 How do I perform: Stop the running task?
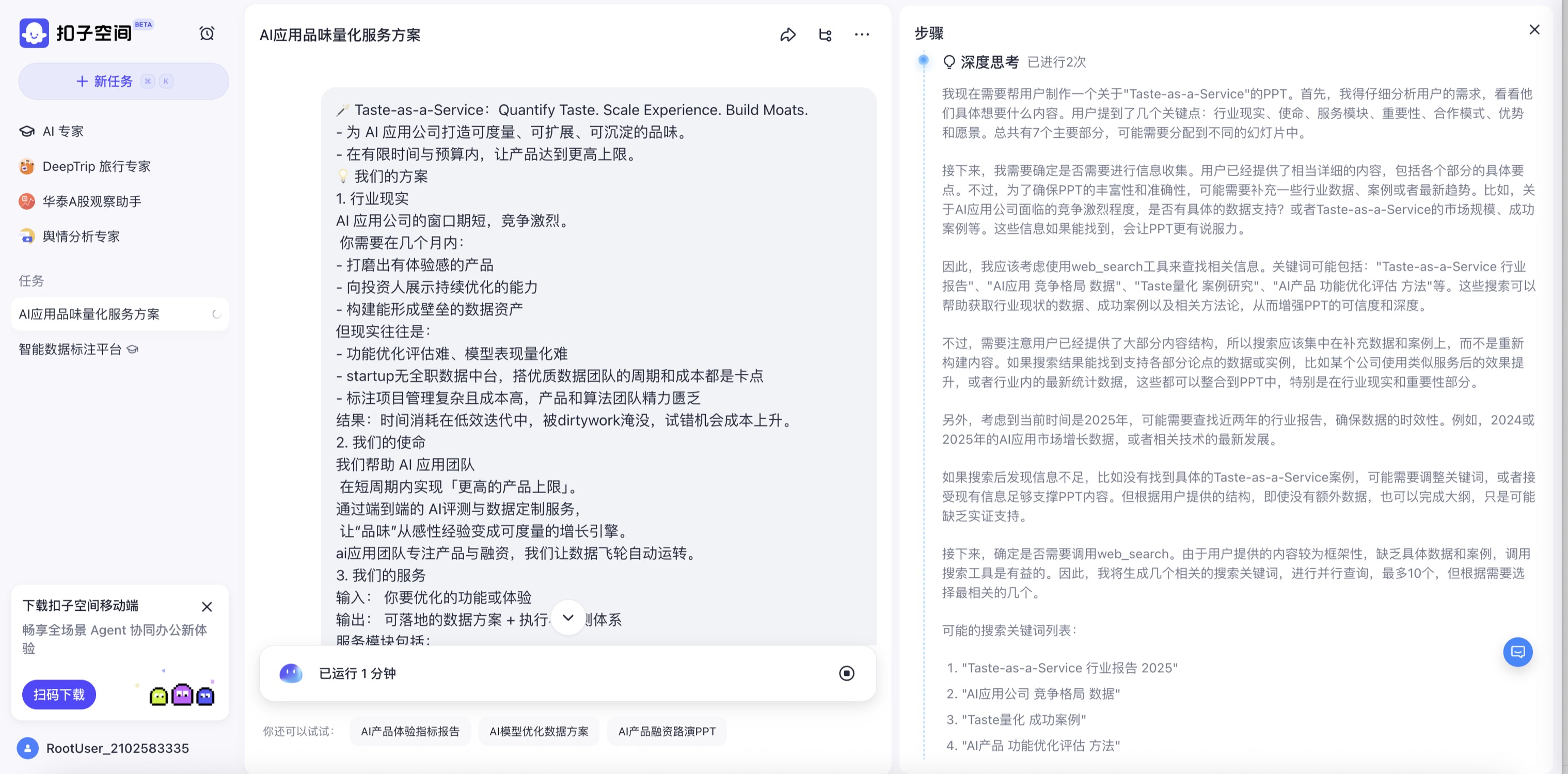click(846, 673)
